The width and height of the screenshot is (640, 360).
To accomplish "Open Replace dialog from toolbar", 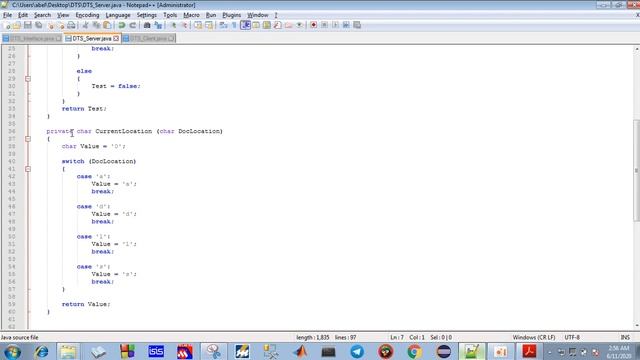I will (158, 25).
